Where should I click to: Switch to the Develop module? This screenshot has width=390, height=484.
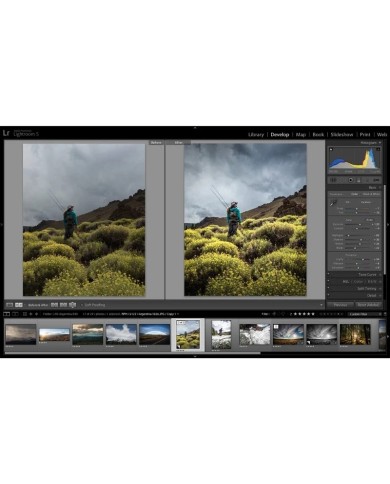coord(280,135)
